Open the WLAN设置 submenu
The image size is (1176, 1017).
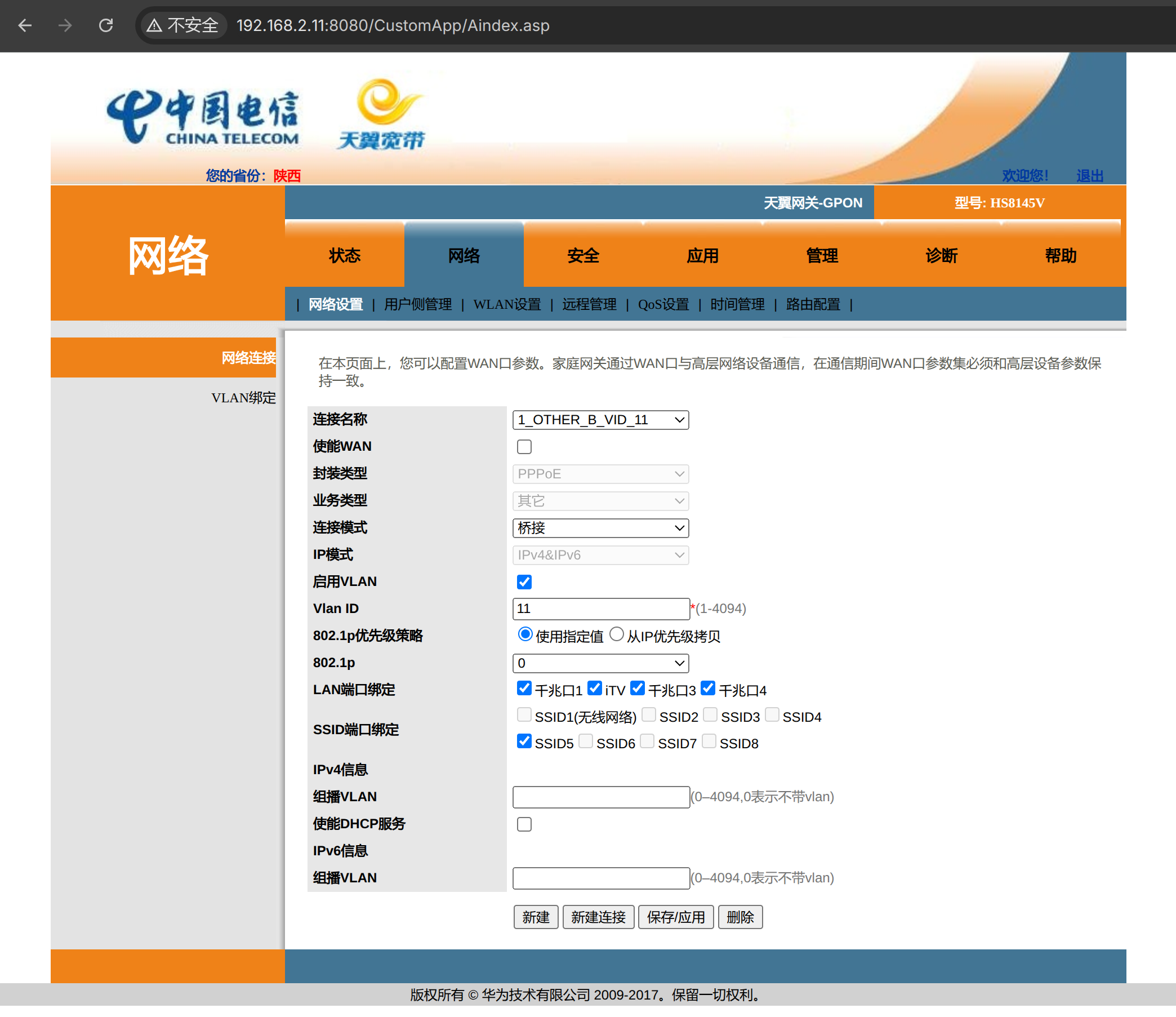click(x=507, y=305)
